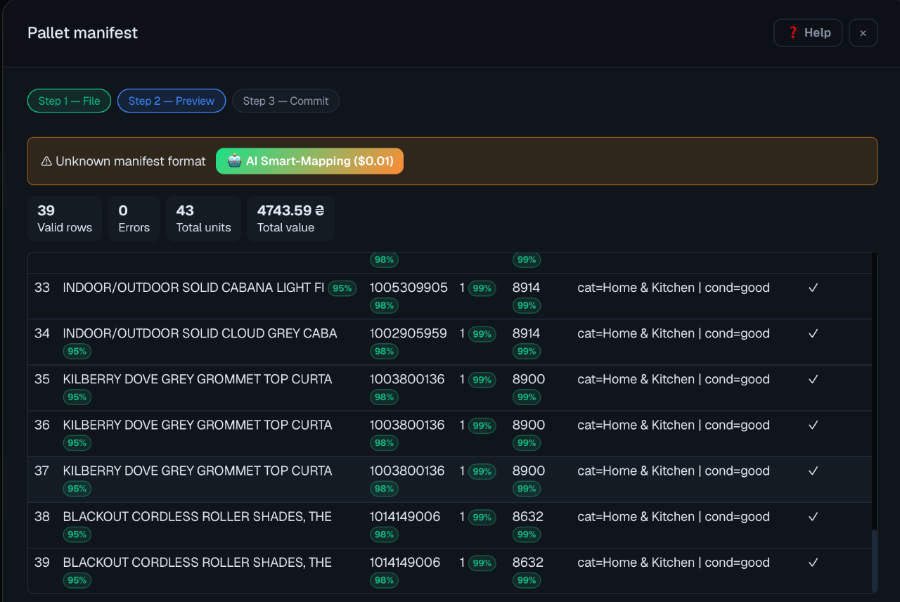
Task: Click the checkmark on row 34
Action: (813, 333)
